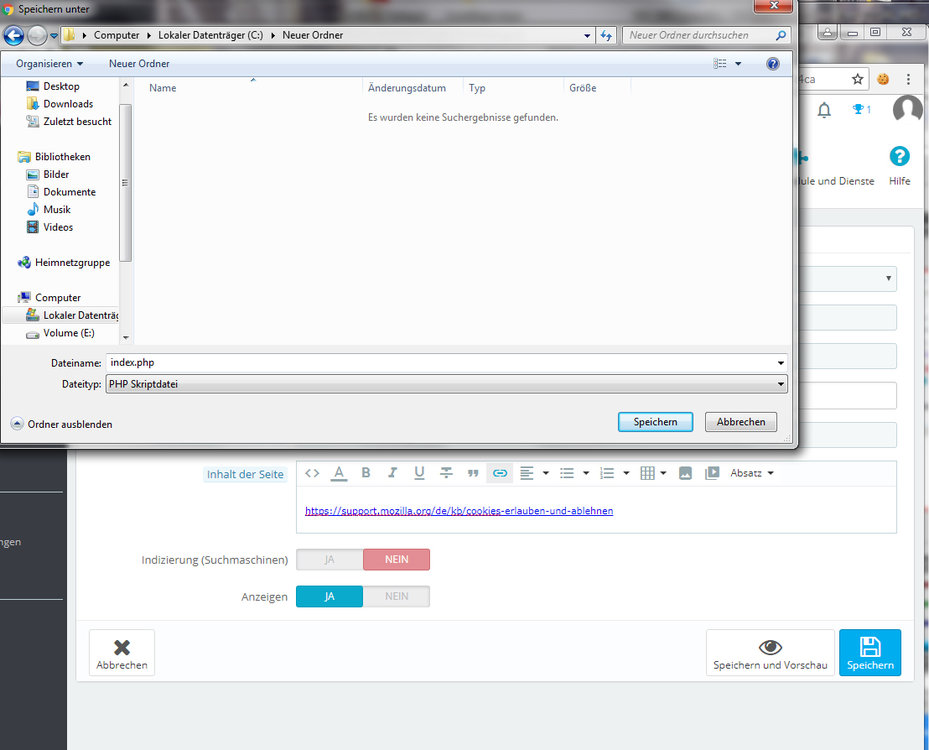This screenshot has height=750, width=929.
Task: Insert an image in editor
Action: [685, 473]
